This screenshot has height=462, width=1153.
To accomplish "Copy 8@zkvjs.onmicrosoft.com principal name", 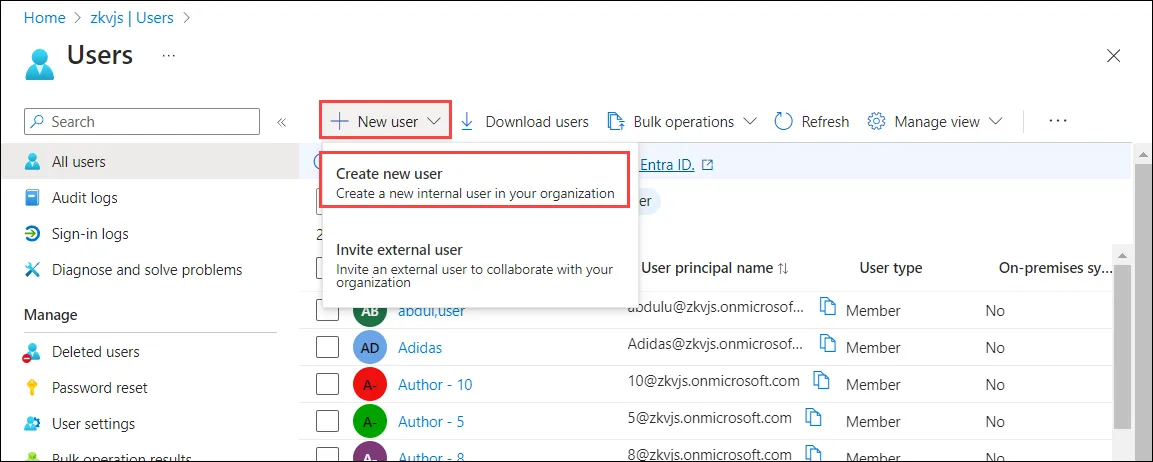I will tap(813, 453).
